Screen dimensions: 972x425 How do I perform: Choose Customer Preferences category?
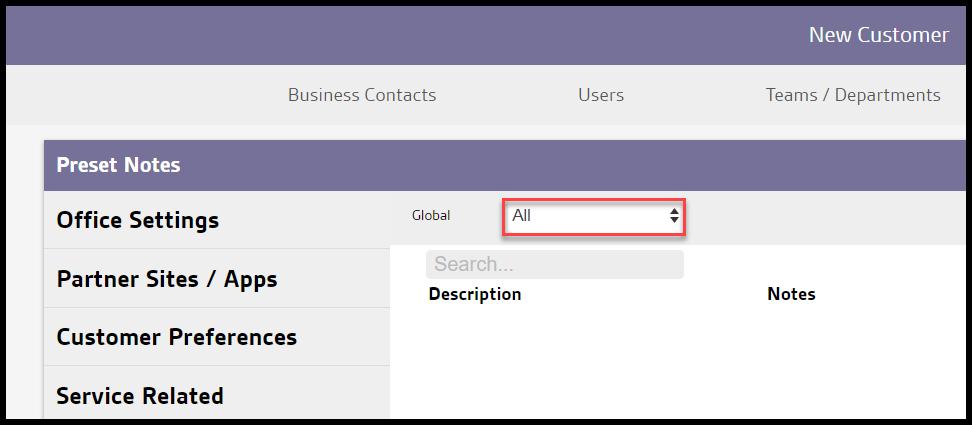tap(177, 337)
